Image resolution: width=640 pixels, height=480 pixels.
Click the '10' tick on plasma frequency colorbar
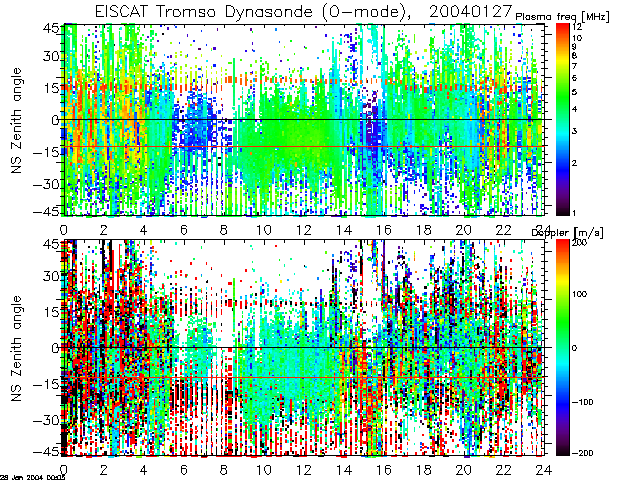click(577, 38)
